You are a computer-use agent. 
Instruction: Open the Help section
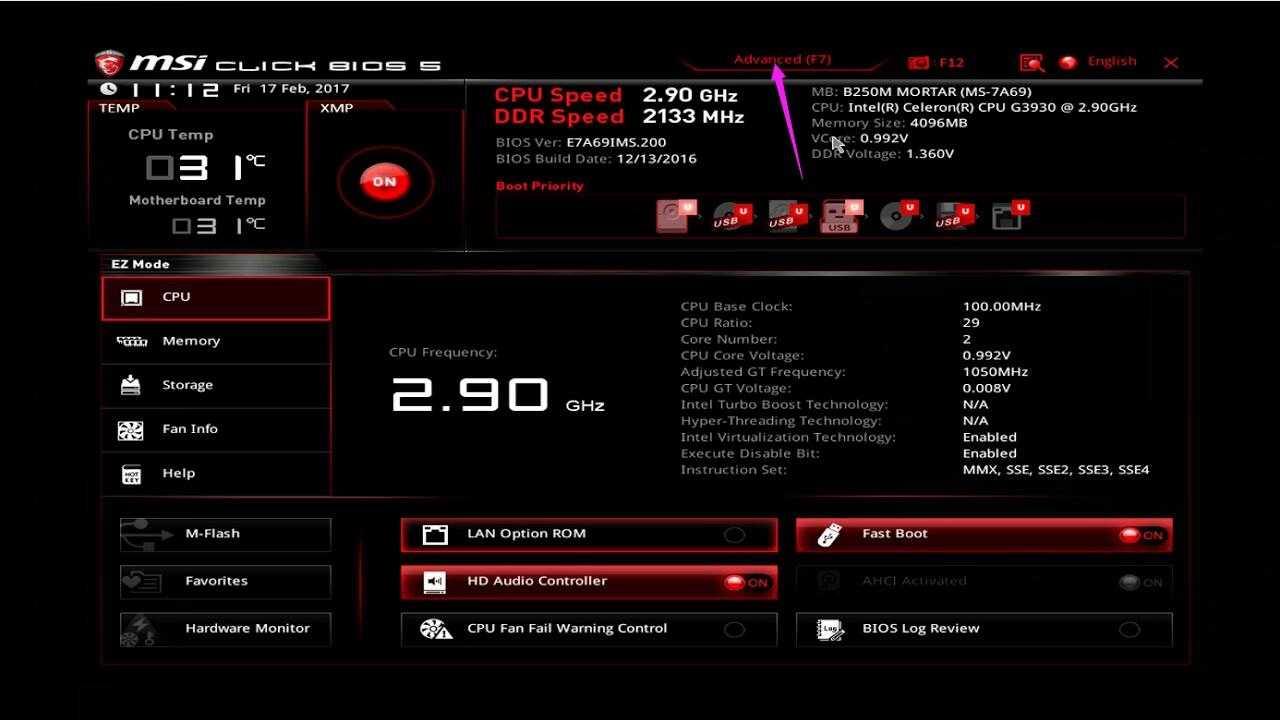[180, 473]
